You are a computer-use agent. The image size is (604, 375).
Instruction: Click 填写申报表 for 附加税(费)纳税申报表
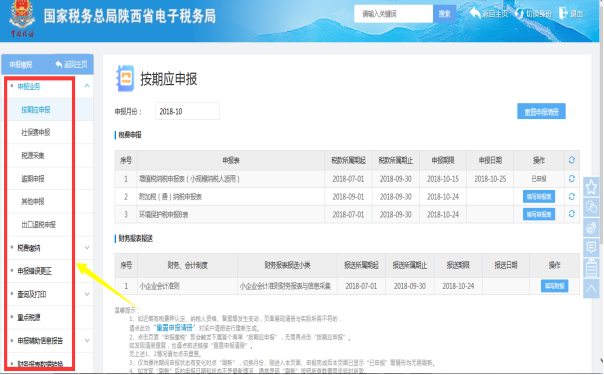[x=539, y=196]
